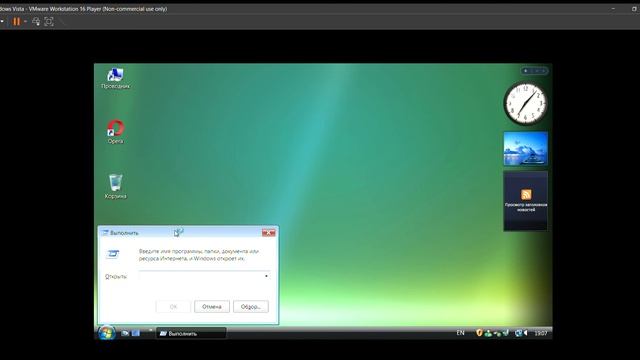Pause the virtual machine in VMware toolbar

[16, 21]
